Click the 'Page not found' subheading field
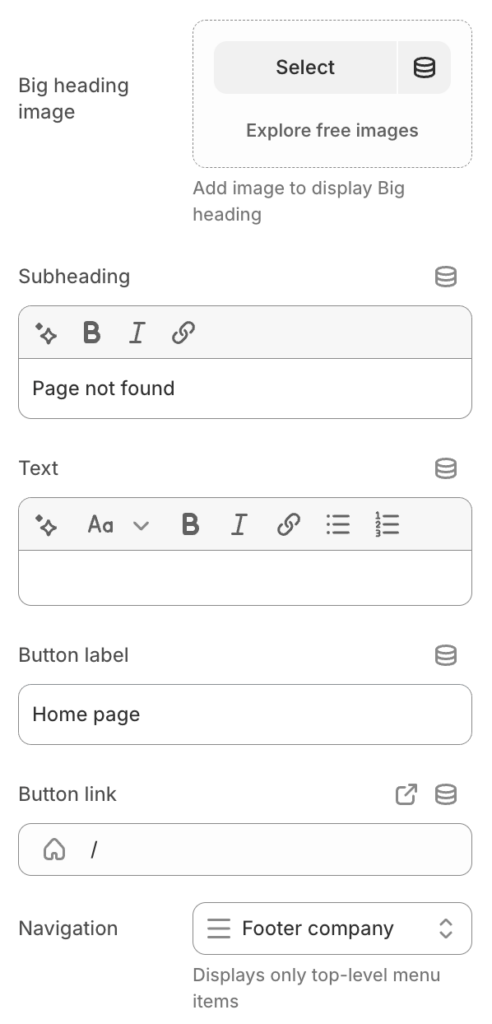The width and height of the screenshot is (492, 1024). click(245, 389)
